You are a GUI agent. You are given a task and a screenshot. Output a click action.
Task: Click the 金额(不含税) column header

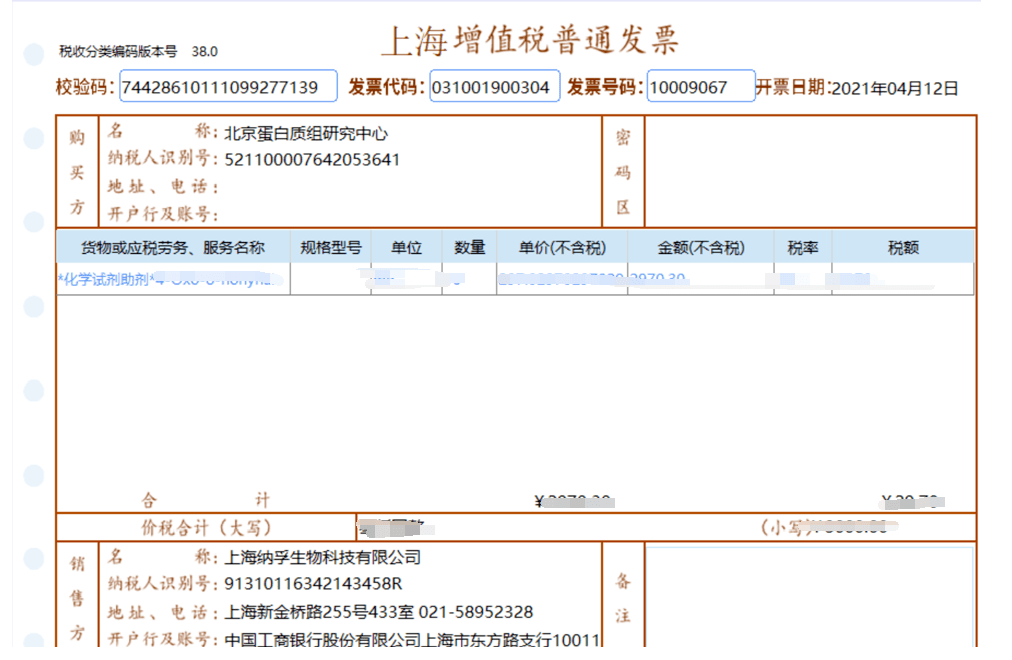pos(701,248)
